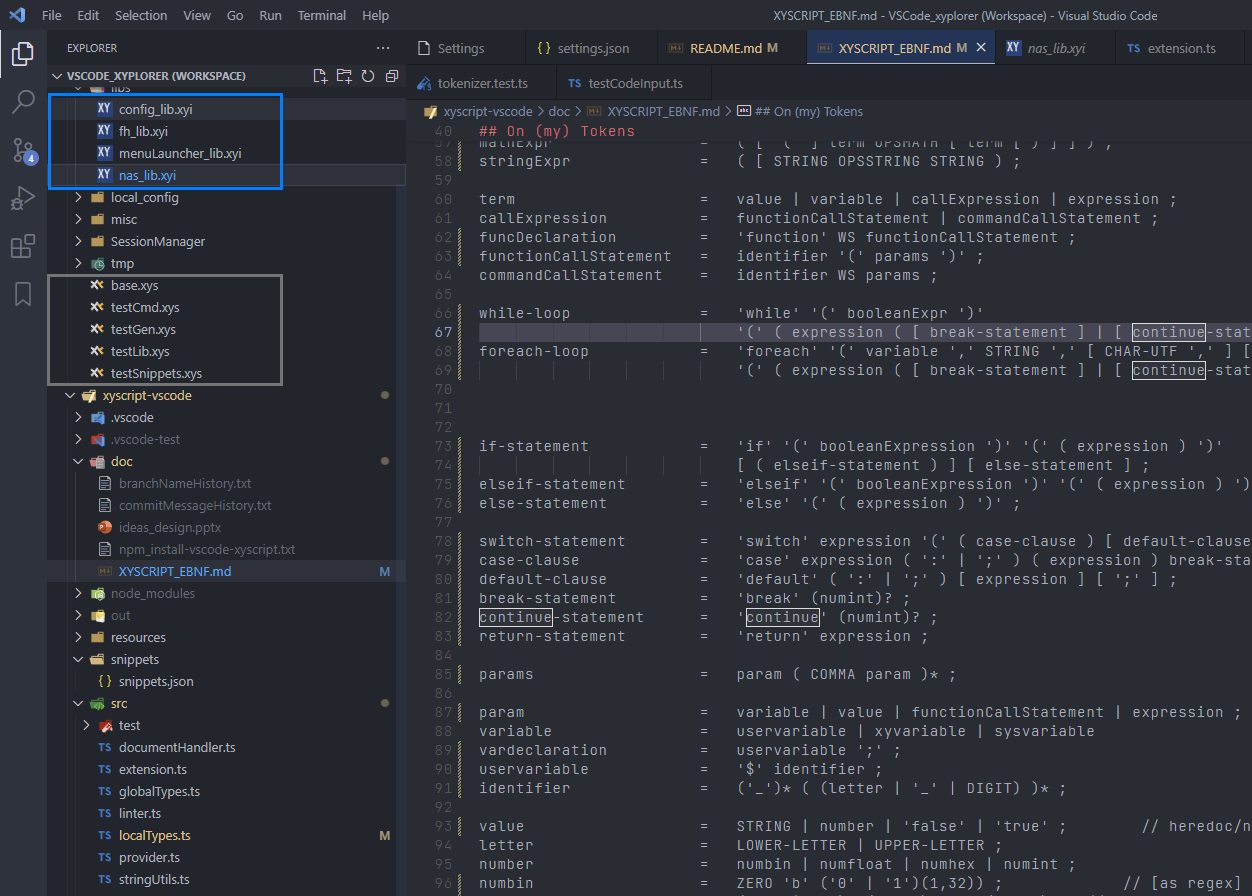This screenshot has height=896, width=1252.
Task: Open the Extensions view
Action: [x=23, y=246]
